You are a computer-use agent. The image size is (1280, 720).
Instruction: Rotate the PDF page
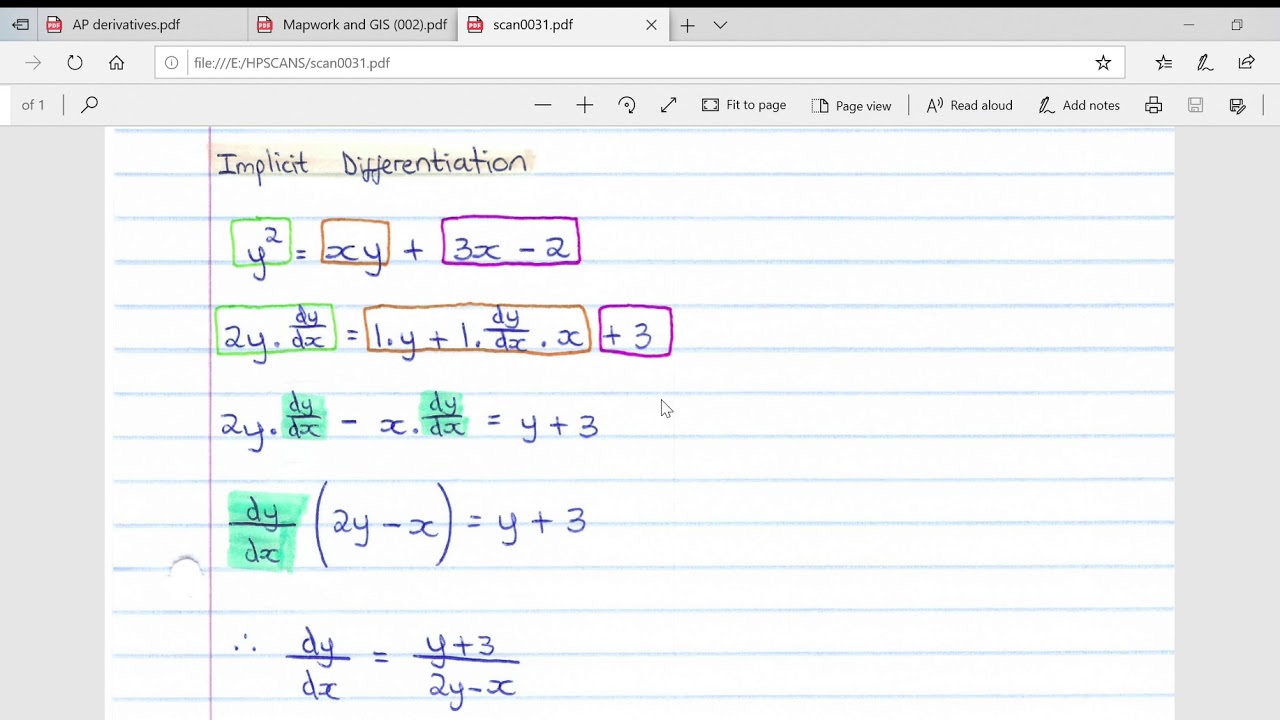tap(627, 105)
